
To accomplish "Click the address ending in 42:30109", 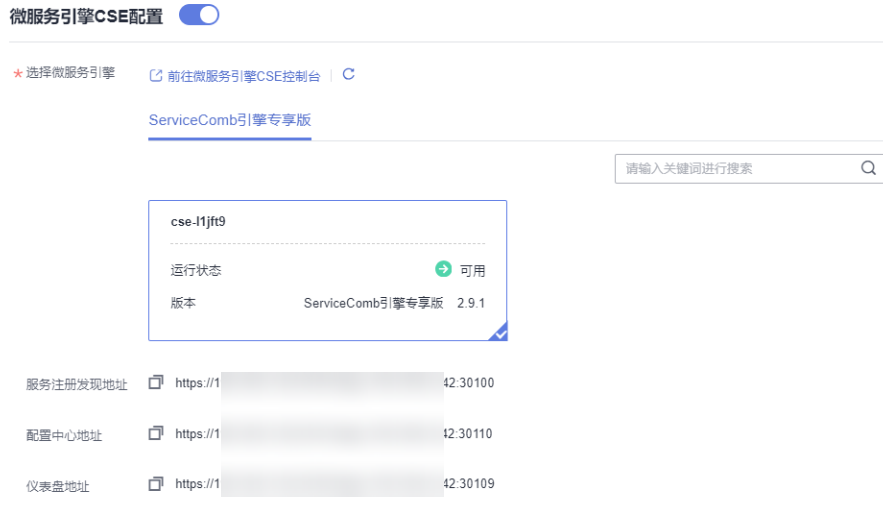I will 335,484.
